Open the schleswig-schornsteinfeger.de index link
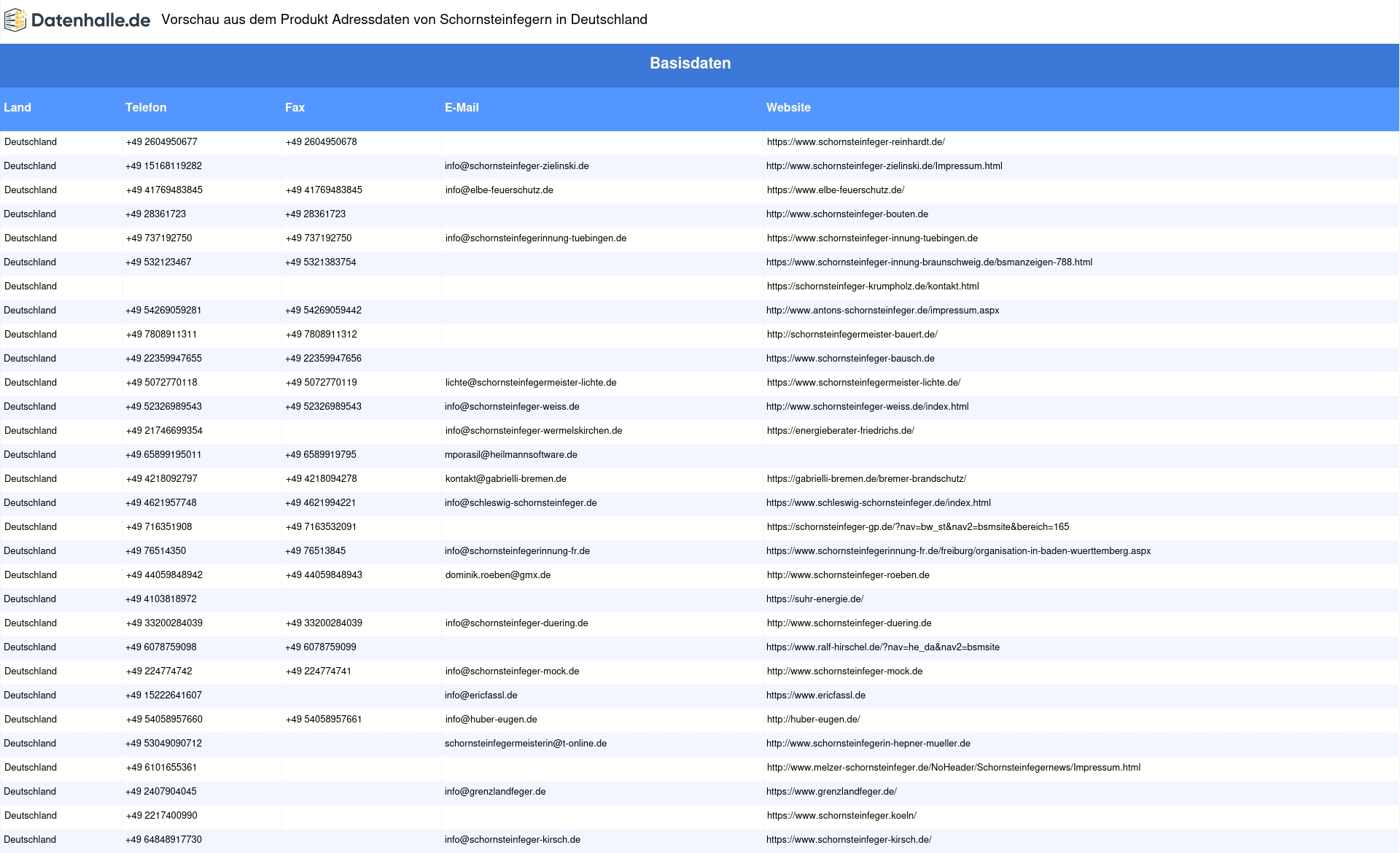Image resolution: width=1400 pixels, height=853 pixels. (879, 503)
